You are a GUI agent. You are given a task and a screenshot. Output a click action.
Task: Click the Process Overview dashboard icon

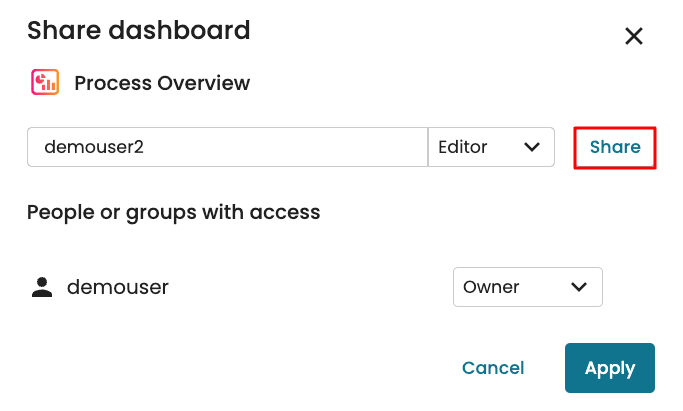[44, 83]
